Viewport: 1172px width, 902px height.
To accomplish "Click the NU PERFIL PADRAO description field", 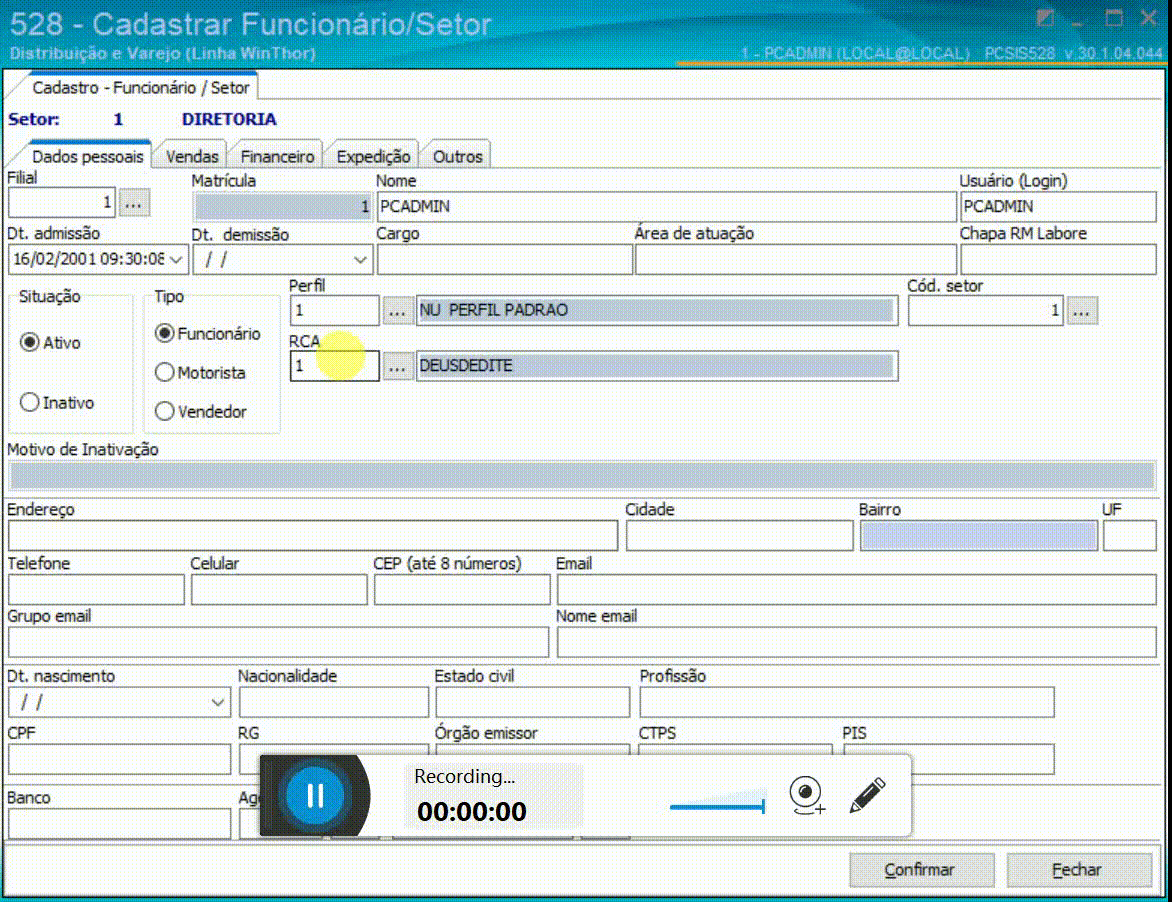I will pos(656,311).
